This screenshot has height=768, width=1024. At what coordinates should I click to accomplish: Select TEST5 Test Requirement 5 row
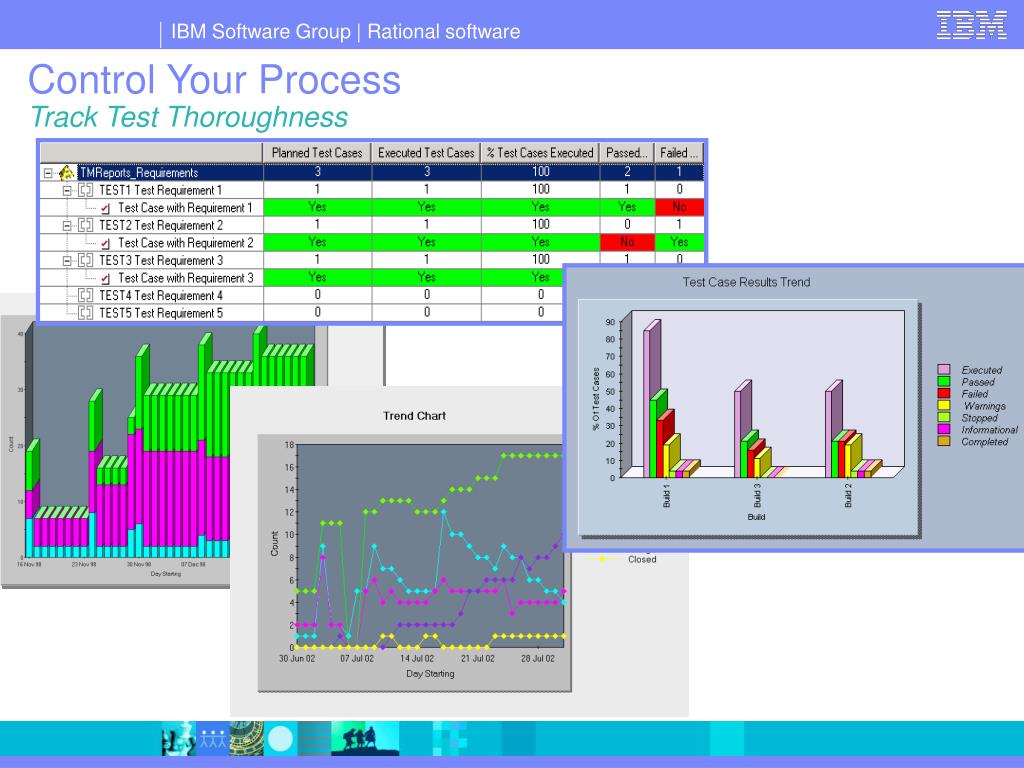click(x=302, y=313)
